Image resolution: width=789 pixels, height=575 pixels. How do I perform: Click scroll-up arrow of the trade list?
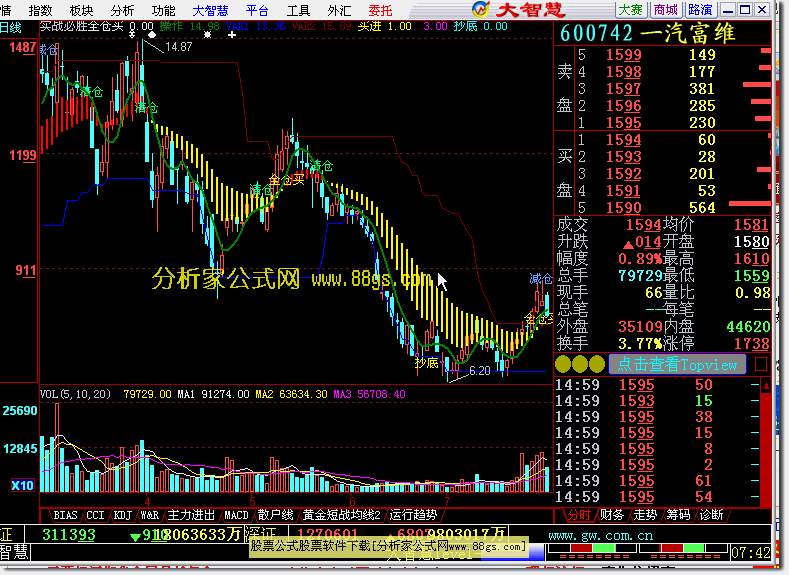[766, 386]
